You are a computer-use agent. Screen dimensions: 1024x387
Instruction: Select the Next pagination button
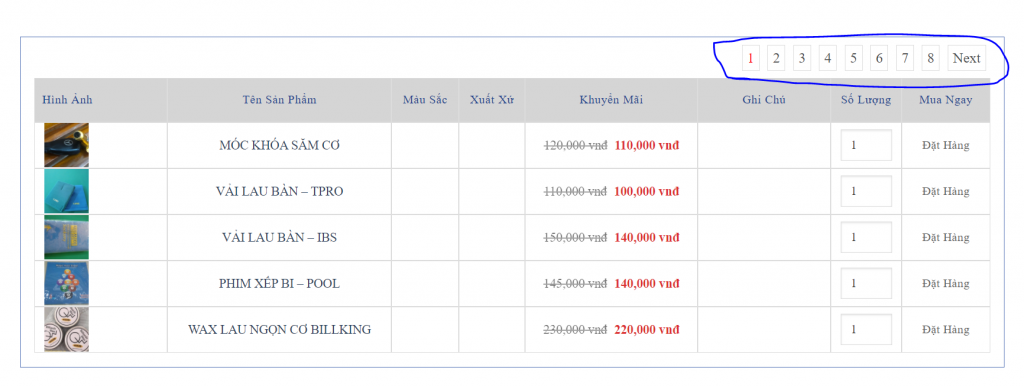pos(967,58)
